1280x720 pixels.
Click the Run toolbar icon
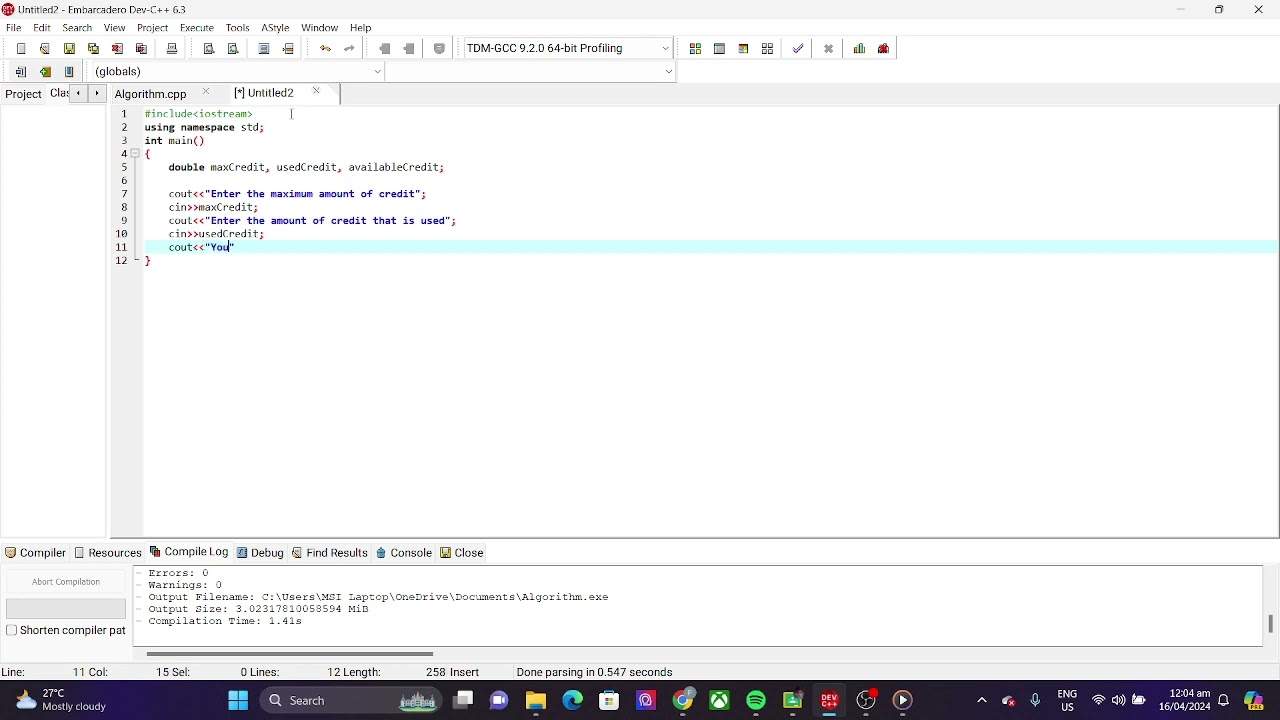tap(719, 48)
